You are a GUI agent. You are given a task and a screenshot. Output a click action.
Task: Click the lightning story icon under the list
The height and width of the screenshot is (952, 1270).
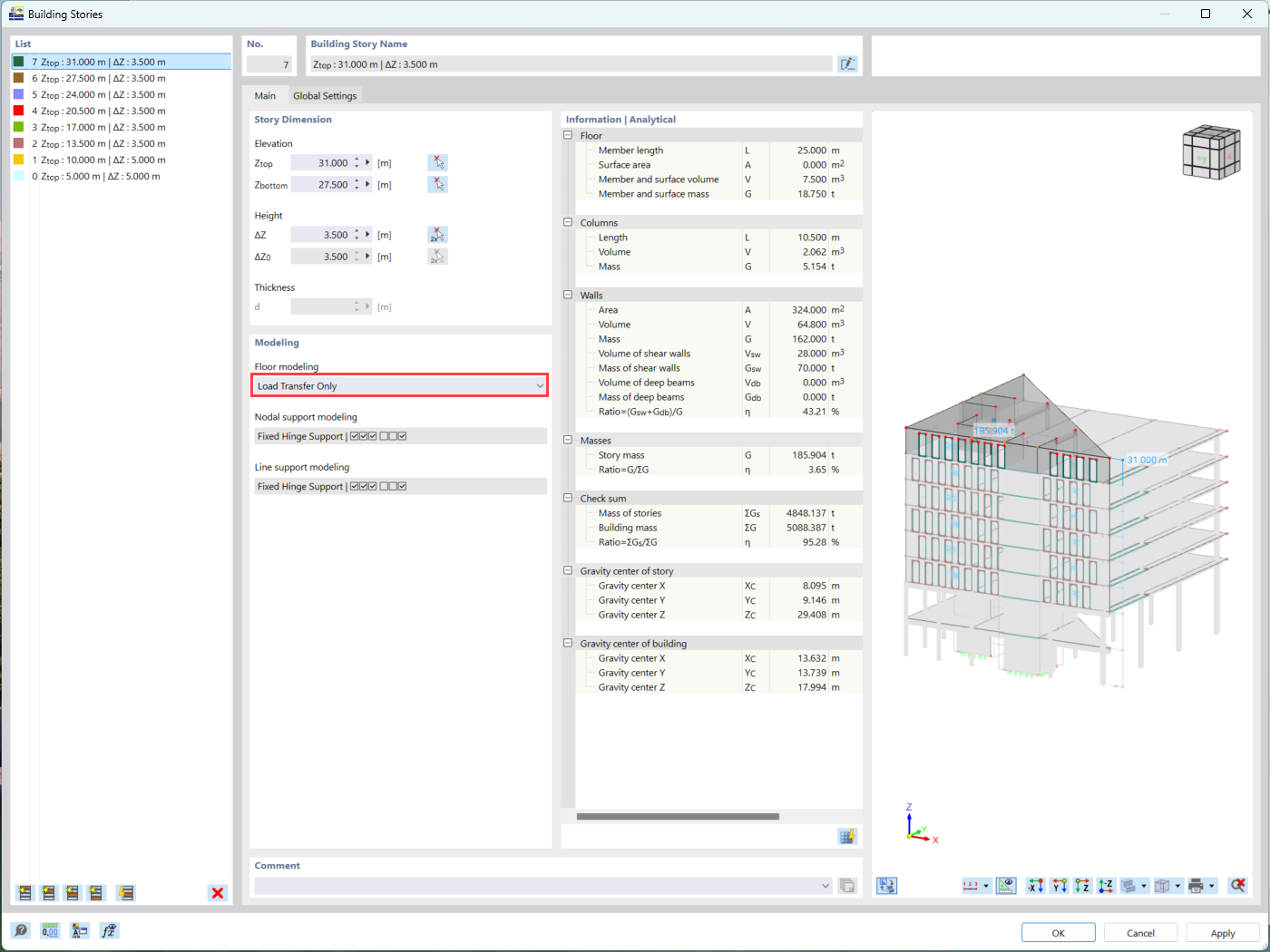click(126, 893)
